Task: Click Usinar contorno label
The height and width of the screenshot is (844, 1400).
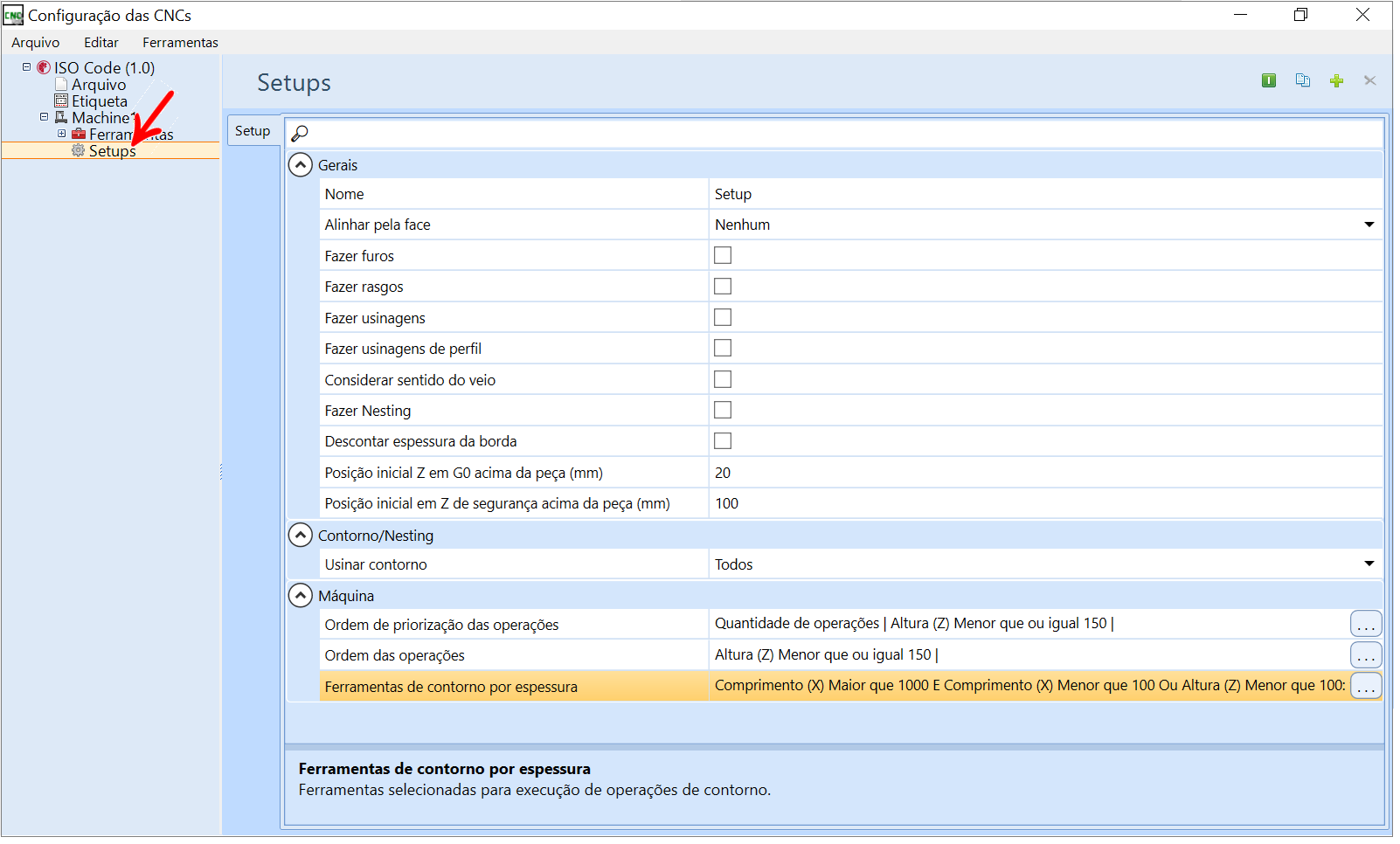Action: click(x=376, y=564)
